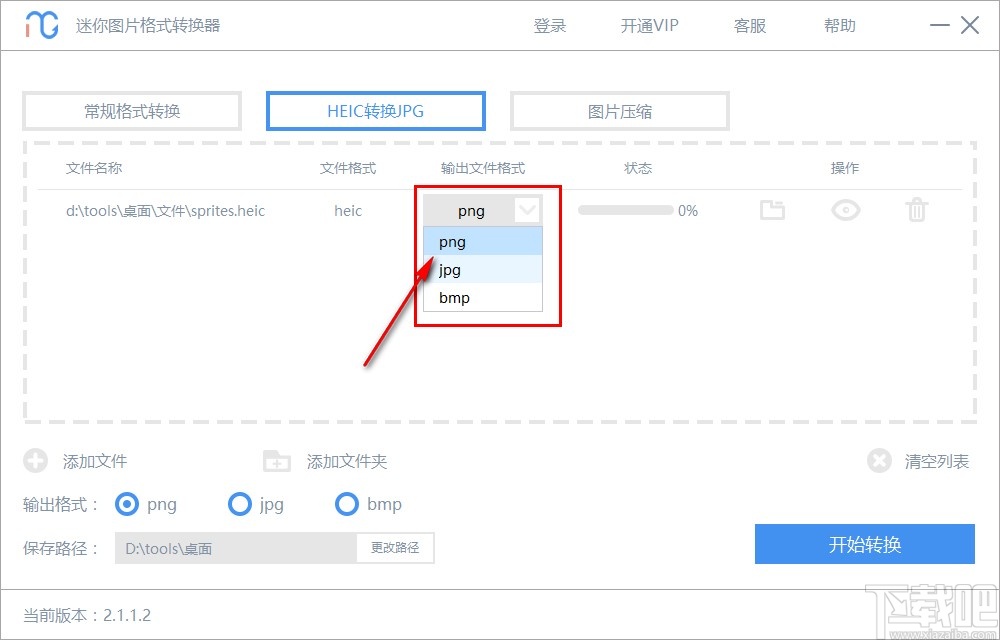Click 更改路径 to change save path

pyautogui.click(x=395, y=548)
